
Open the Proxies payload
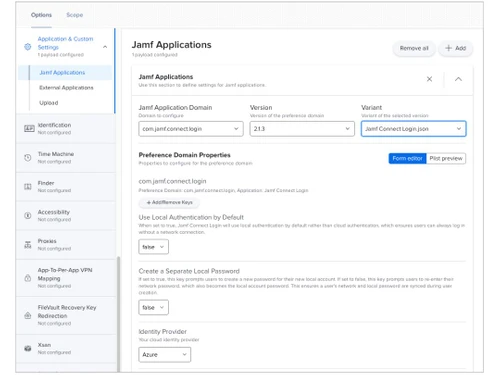tap(66, 245)
